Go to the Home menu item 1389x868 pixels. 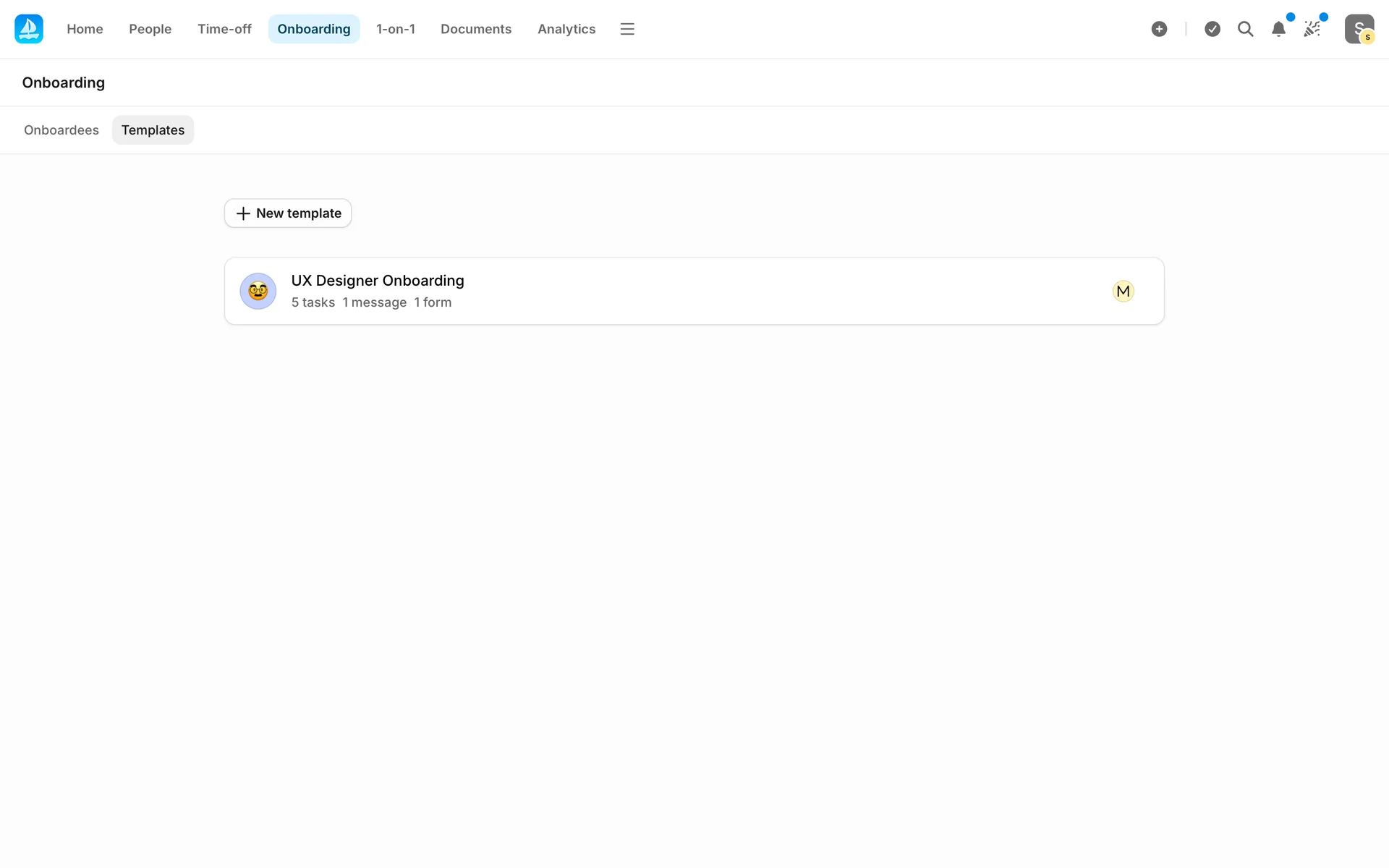[x=85, y=29]
